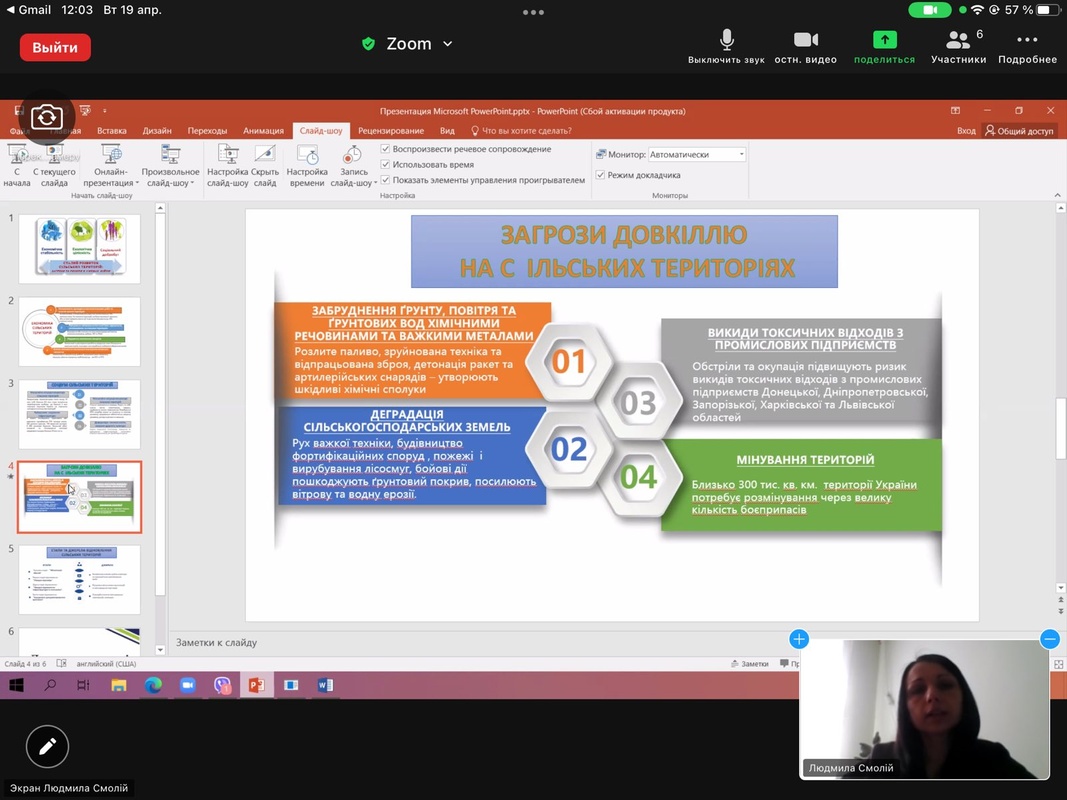Collapse the PowerPoint ribbon
Viewport: 1067px width, 800px height.
coord(1057,195)
